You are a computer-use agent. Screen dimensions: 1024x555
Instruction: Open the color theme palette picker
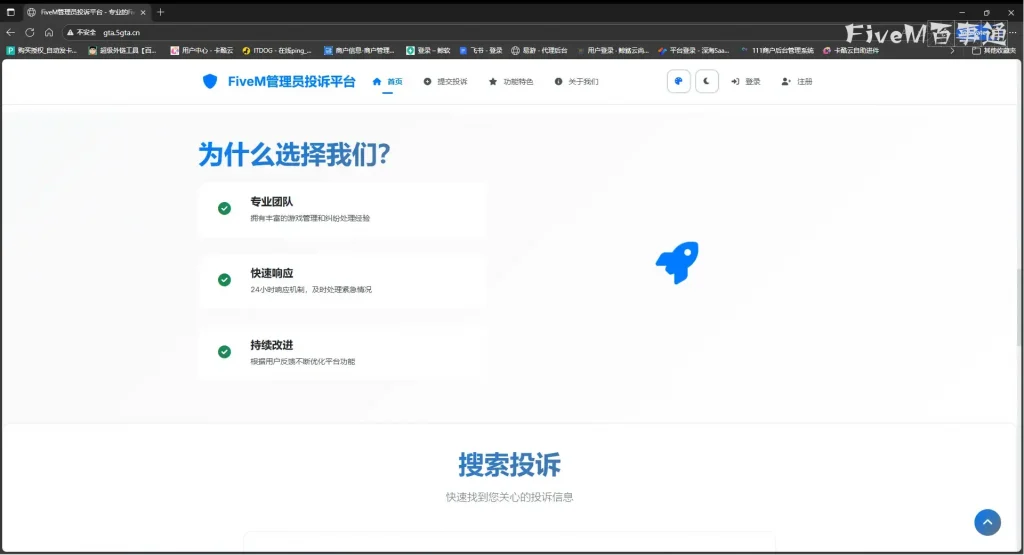pos(678,82)
